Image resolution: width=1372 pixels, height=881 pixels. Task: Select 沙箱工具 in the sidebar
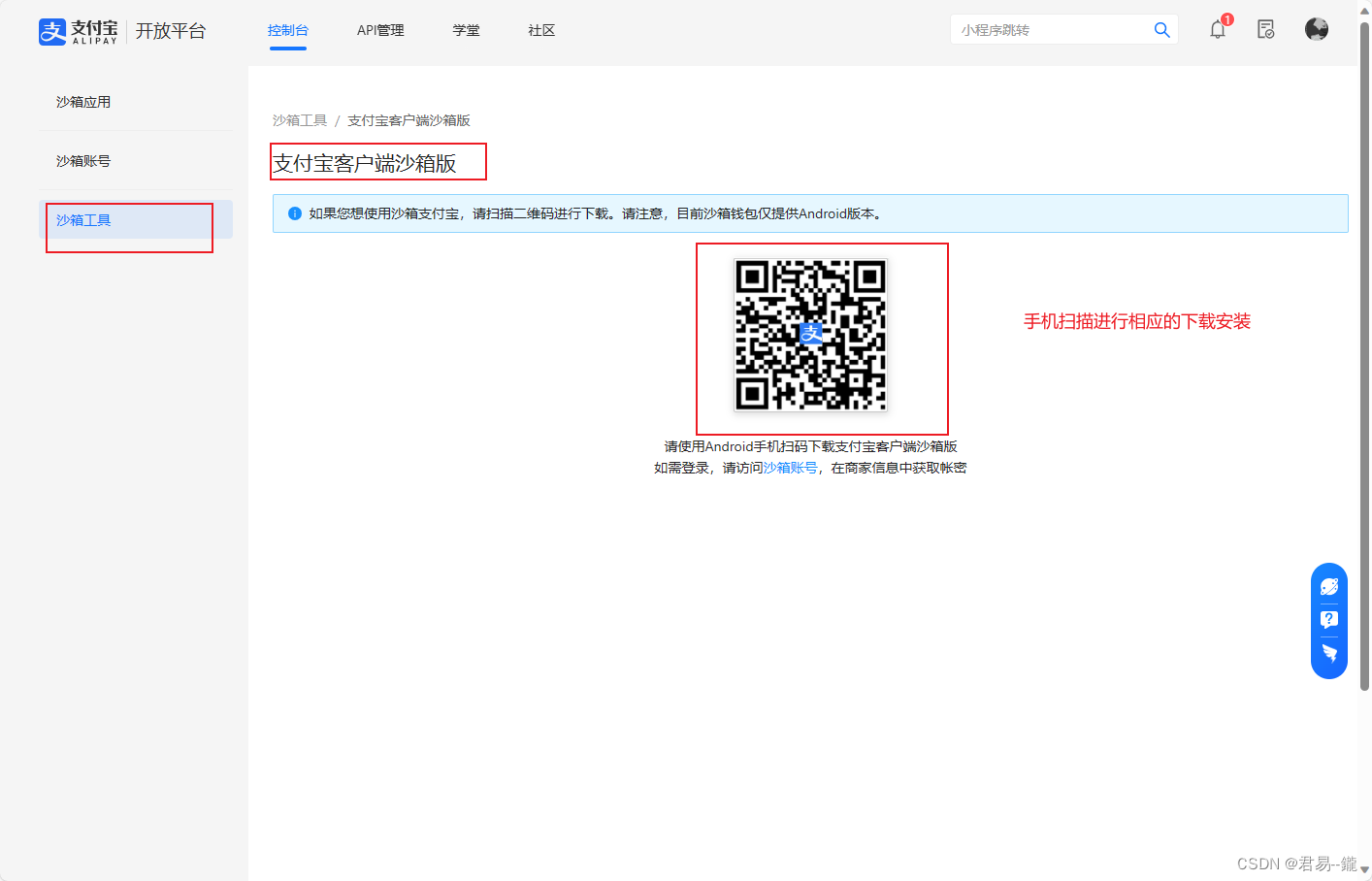tap(136, 219)
